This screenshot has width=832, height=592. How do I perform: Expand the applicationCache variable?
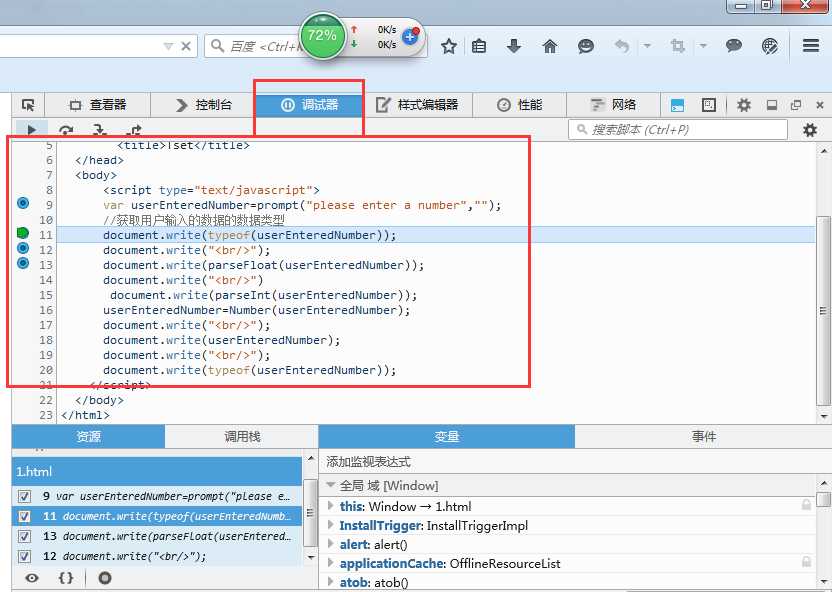click(x=331, y=563)
